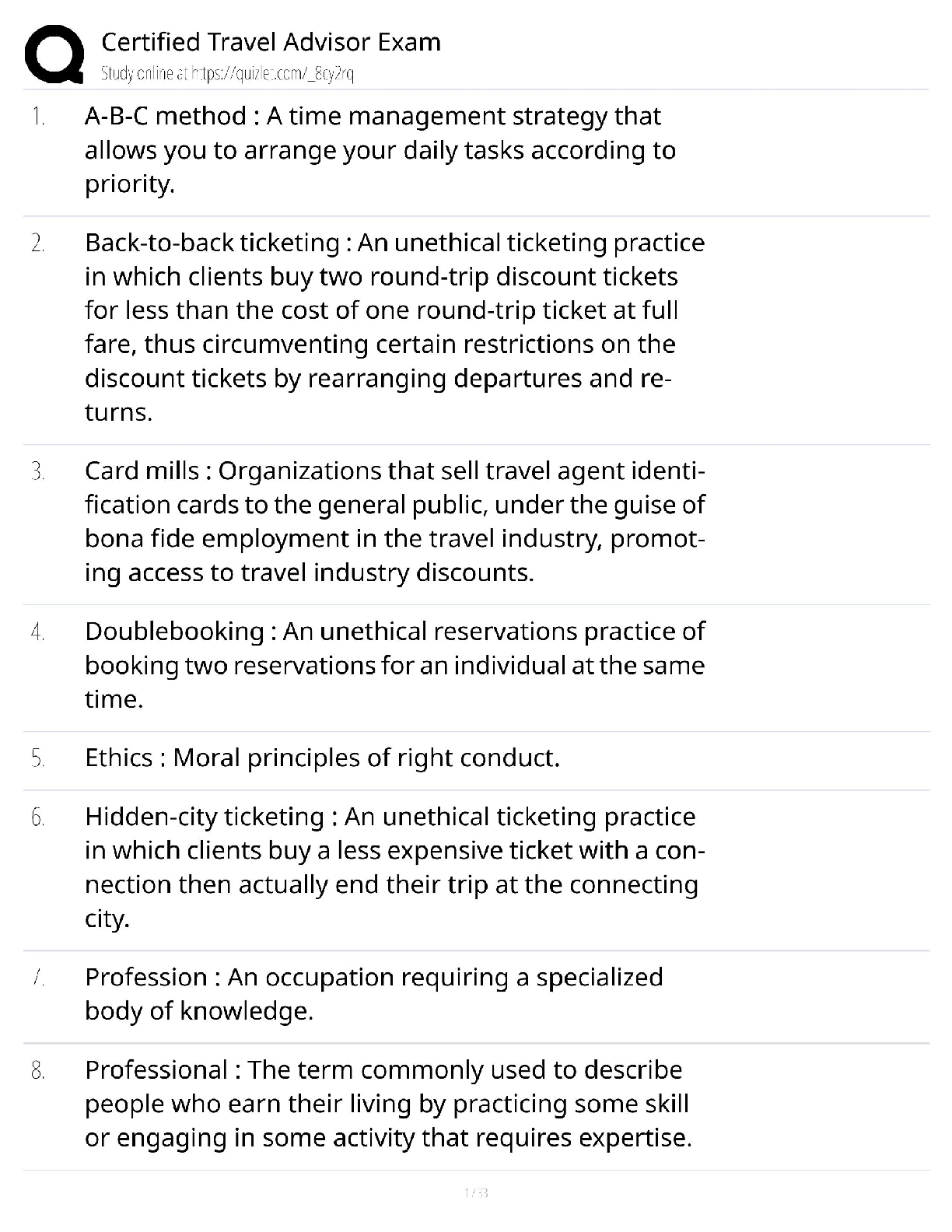The image size is (952, 1232).
Task: Click the item number 1 marker
Action: [38, 117]
